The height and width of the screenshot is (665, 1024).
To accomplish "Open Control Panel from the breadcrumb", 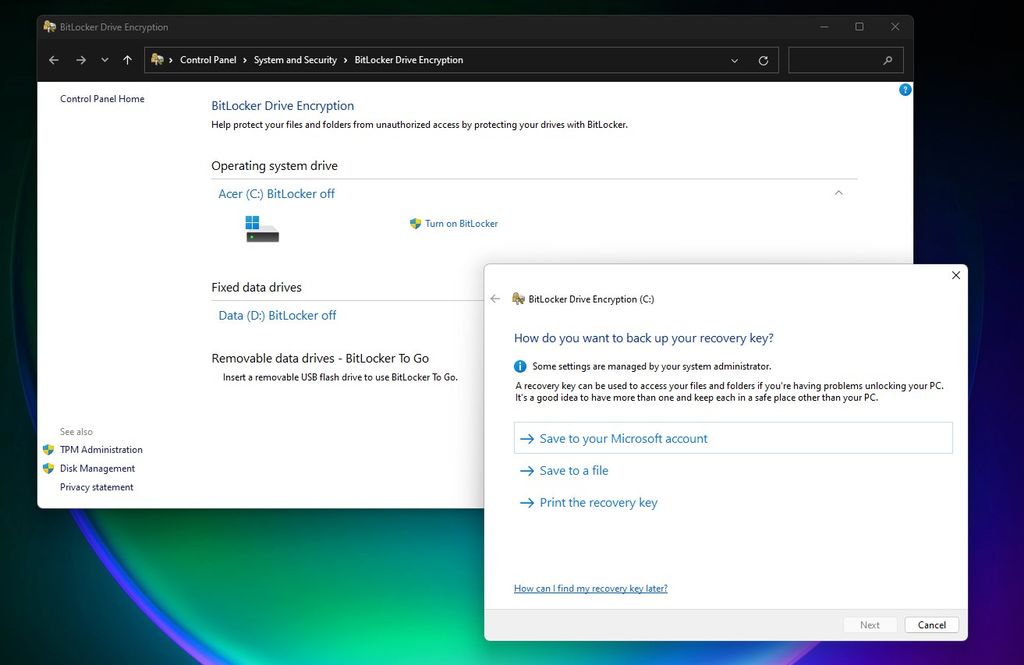I will point(208,60).
